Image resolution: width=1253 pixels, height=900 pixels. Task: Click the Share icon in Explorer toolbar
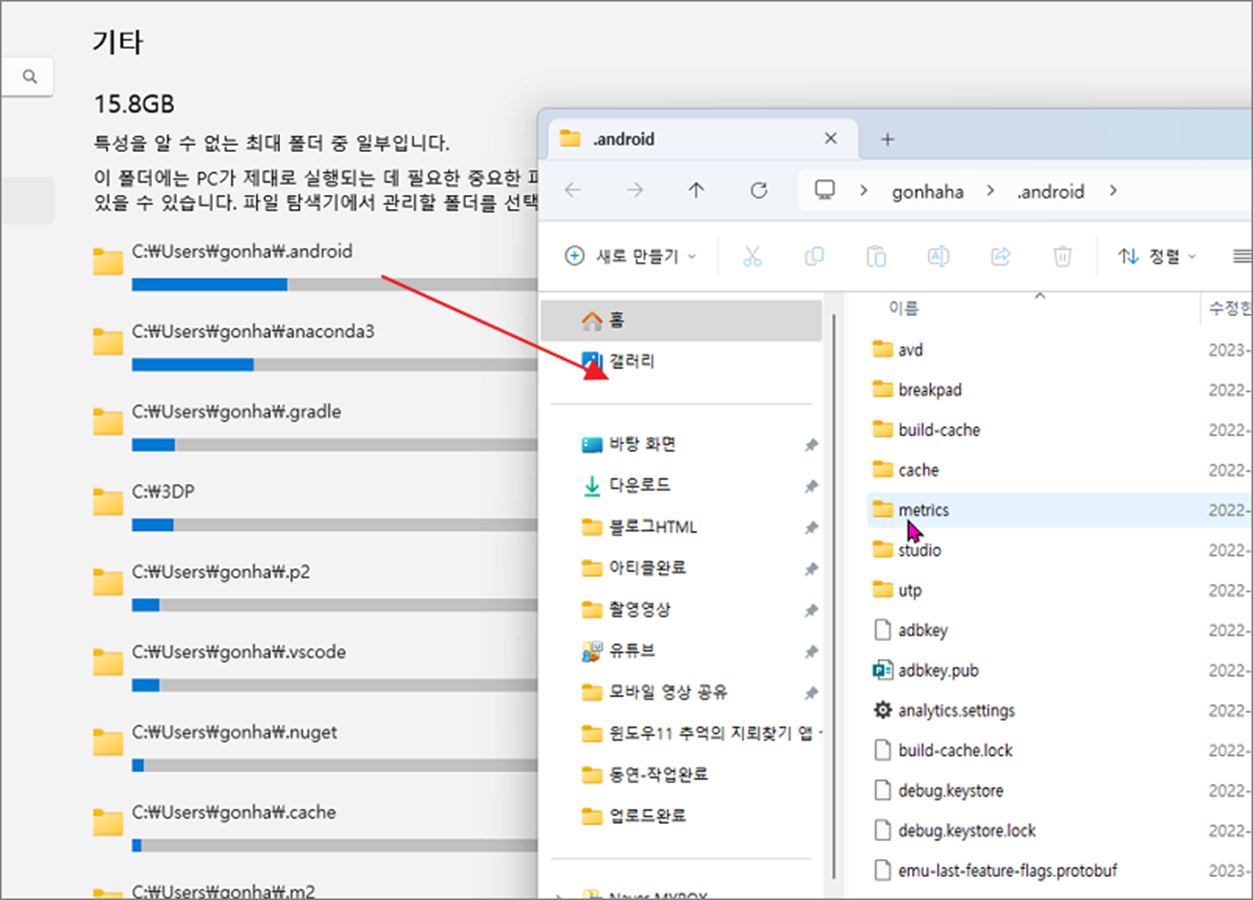pyautogui.click(x=1000, y=257)
